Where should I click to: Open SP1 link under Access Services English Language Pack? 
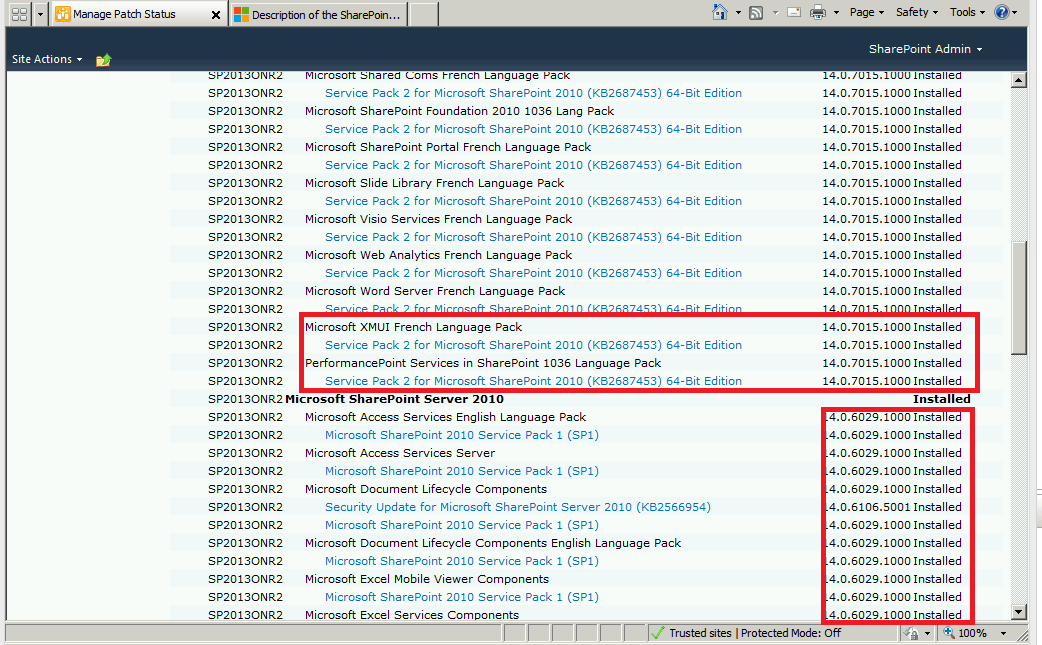(x=462, y=435)
